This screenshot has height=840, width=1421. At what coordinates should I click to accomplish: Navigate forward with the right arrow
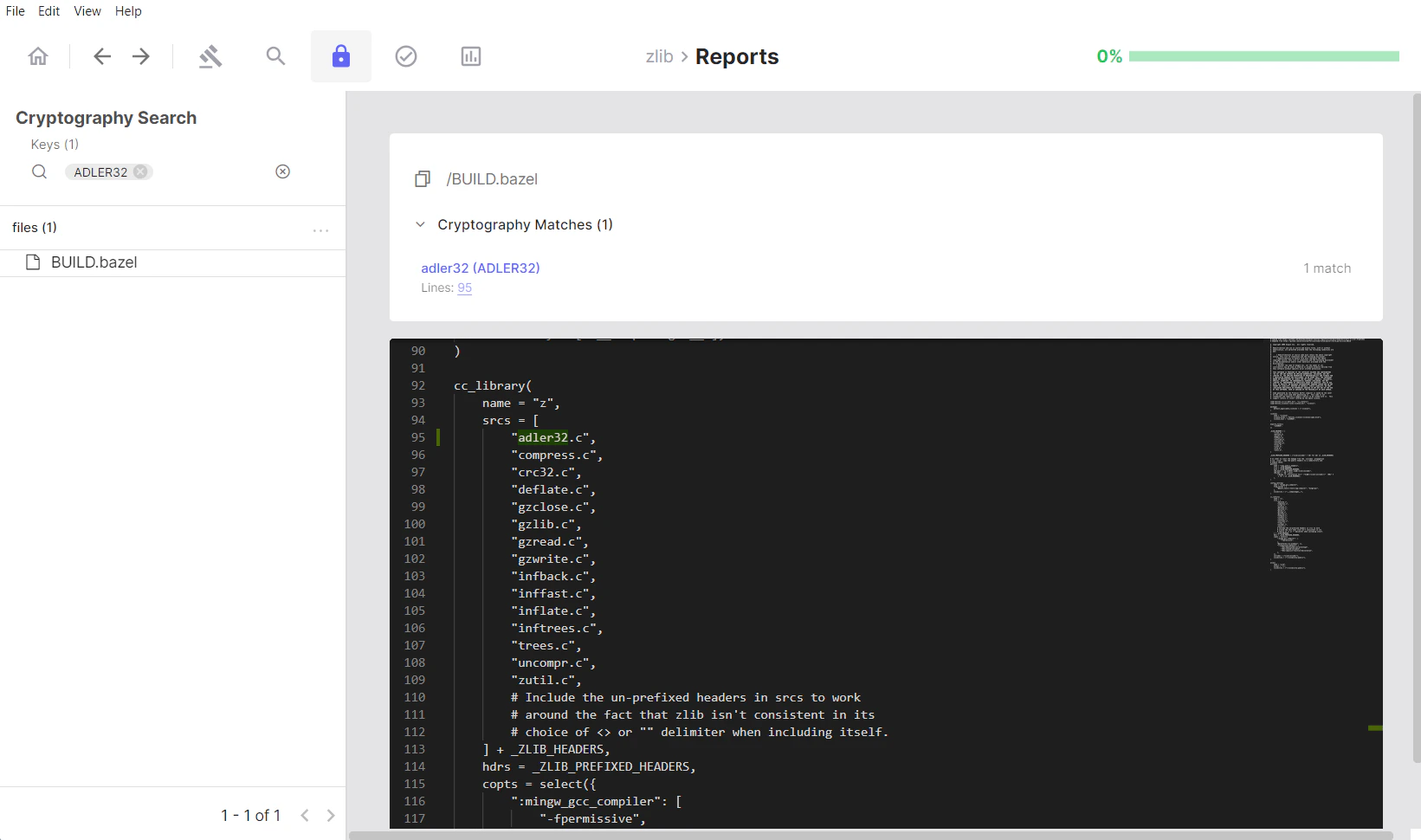pos(141,56)
